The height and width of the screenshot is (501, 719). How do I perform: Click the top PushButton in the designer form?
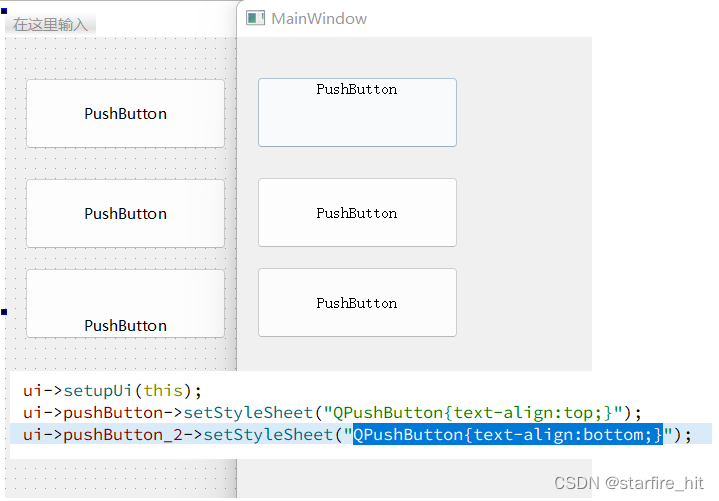coord(125,114)
